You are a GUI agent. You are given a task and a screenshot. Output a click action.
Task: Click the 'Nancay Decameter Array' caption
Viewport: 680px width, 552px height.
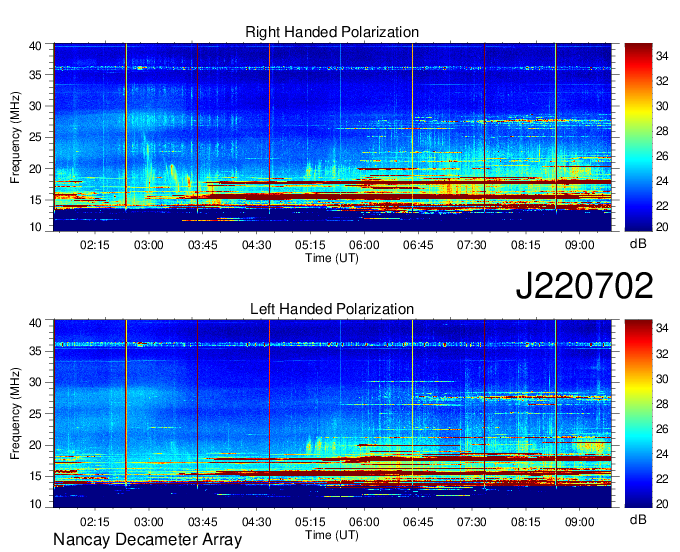click(x=147, y=540)
